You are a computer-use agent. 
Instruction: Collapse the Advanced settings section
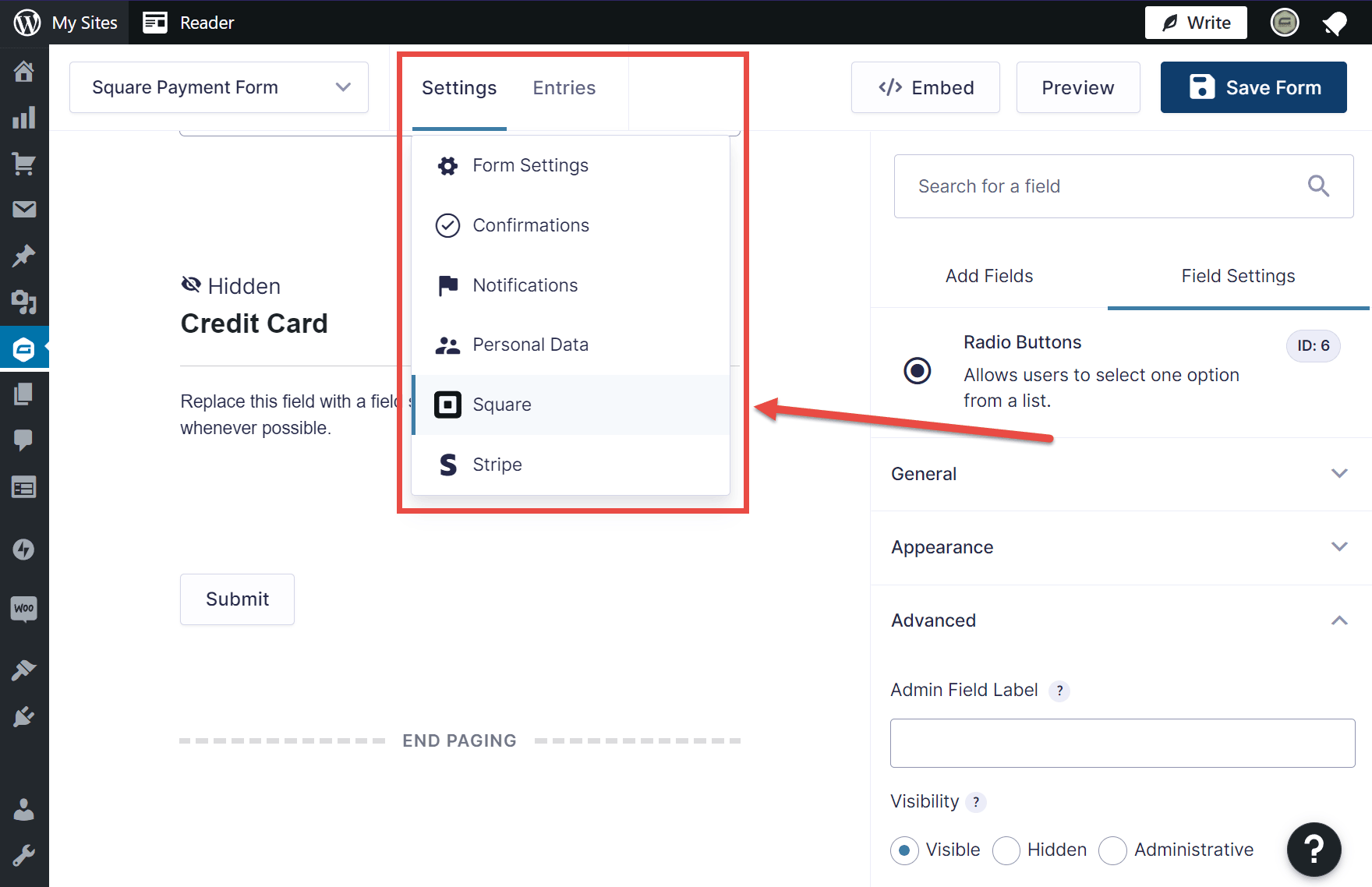1121,620
